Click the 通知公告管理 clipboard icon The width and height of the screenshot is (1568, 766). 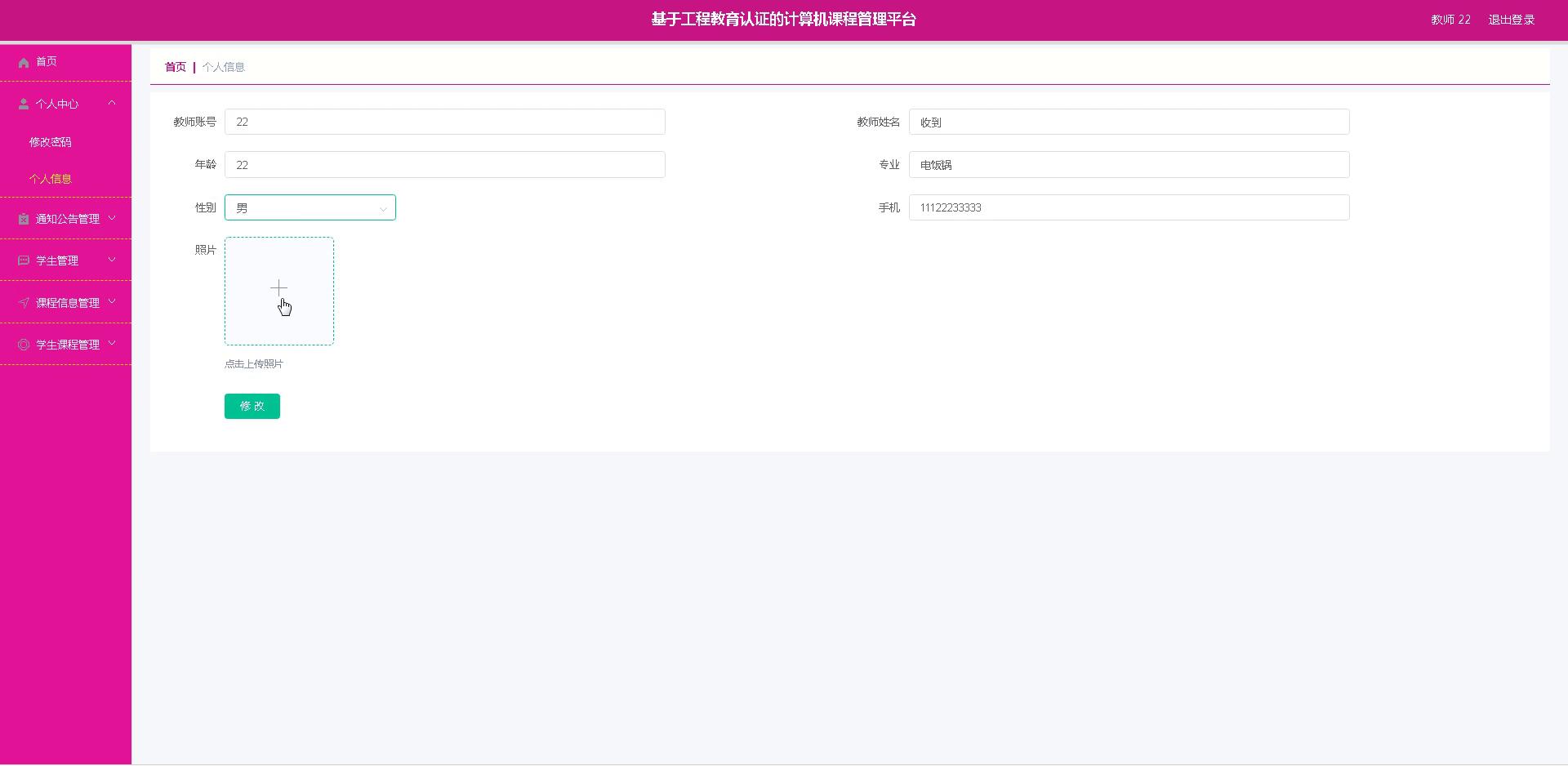[x=24, y=219]
